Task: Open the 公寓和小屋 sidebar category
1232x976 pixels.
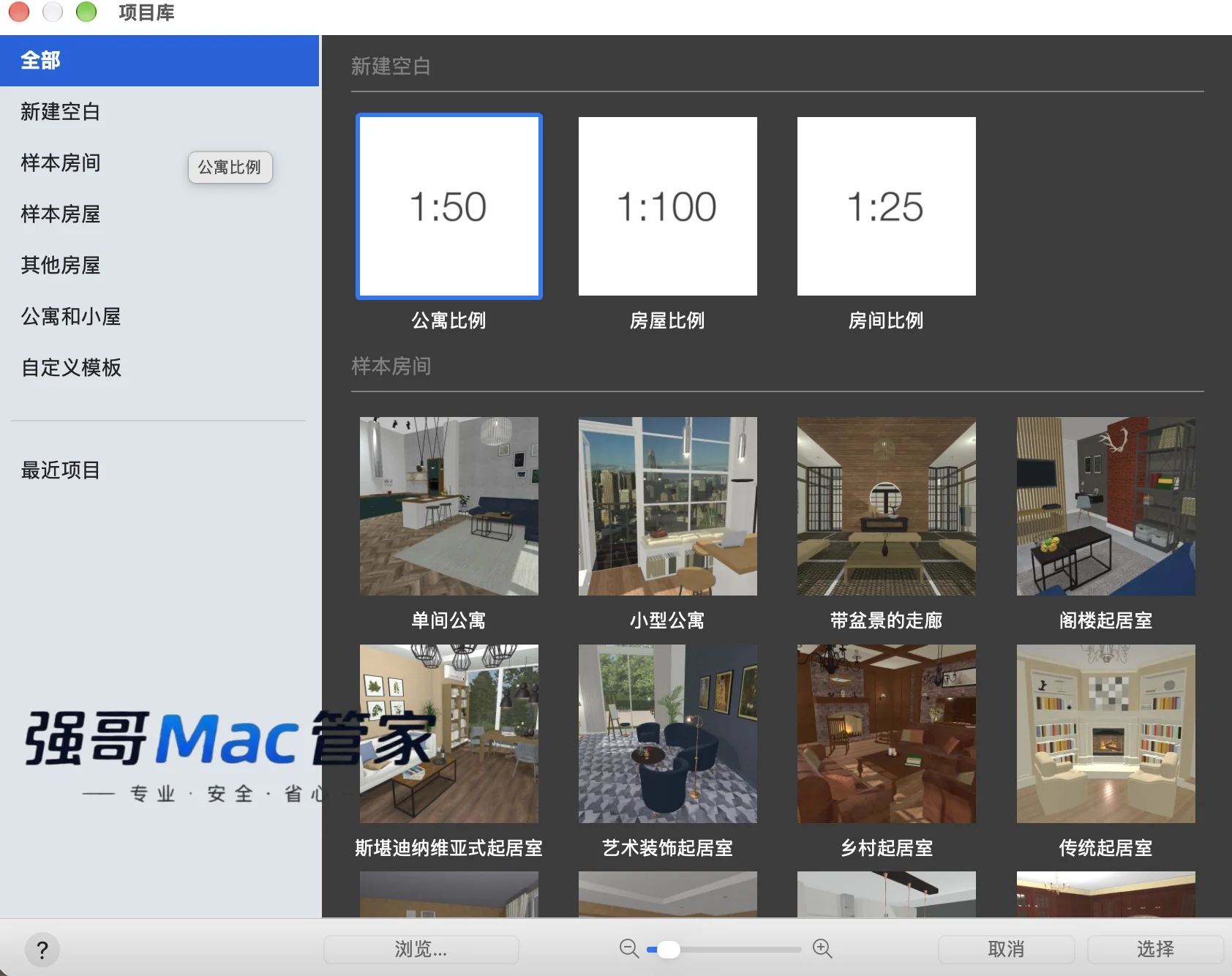Action: (x=159, y=317)
